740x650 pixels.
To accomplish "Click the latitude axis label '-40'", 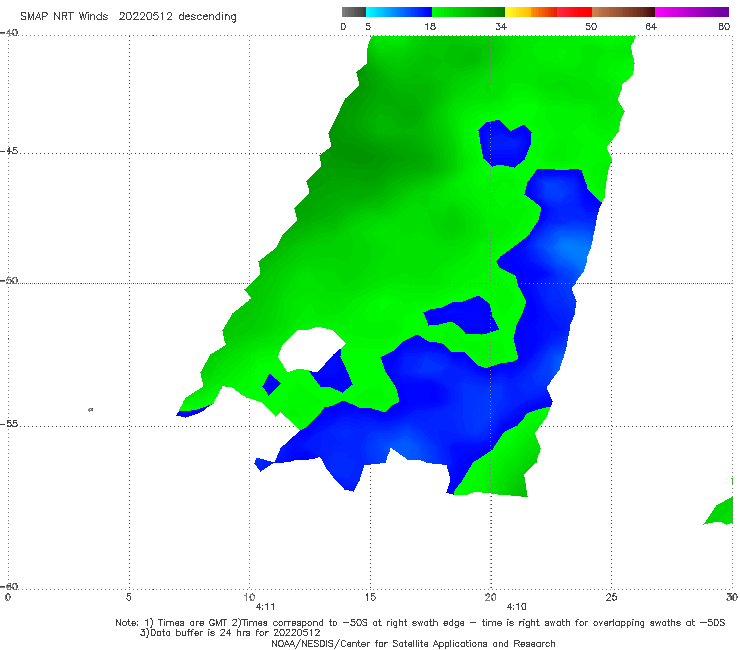I will 9,33.
